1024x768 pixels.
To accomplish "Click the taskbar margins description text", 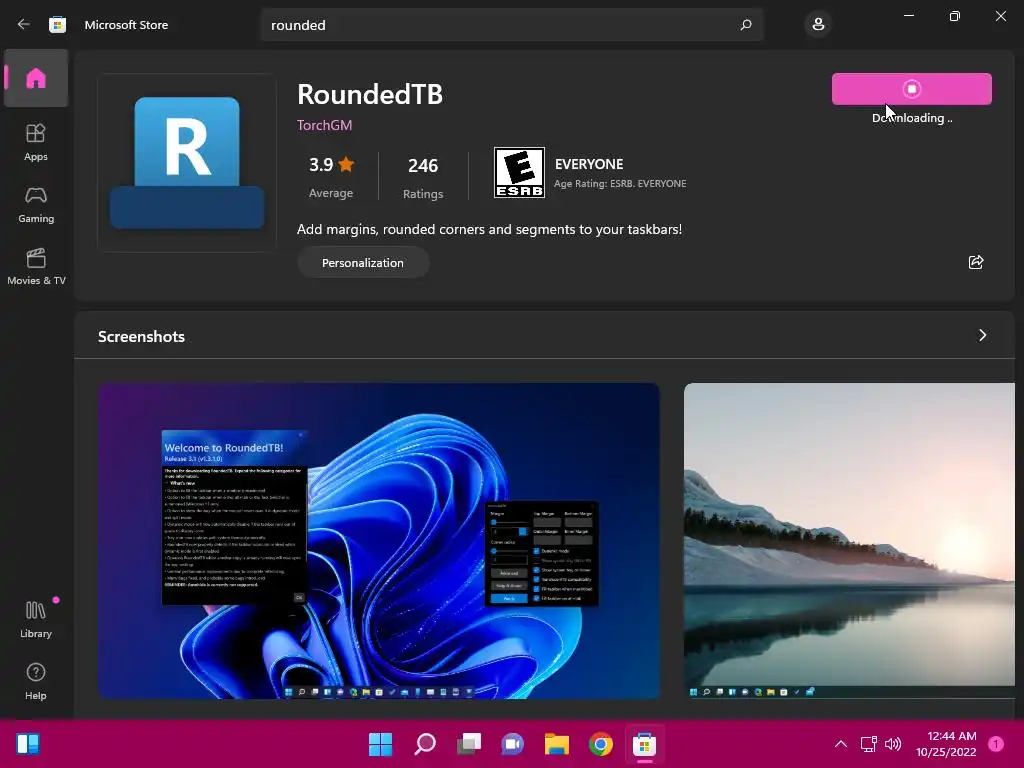I will (x=489, y=229).
